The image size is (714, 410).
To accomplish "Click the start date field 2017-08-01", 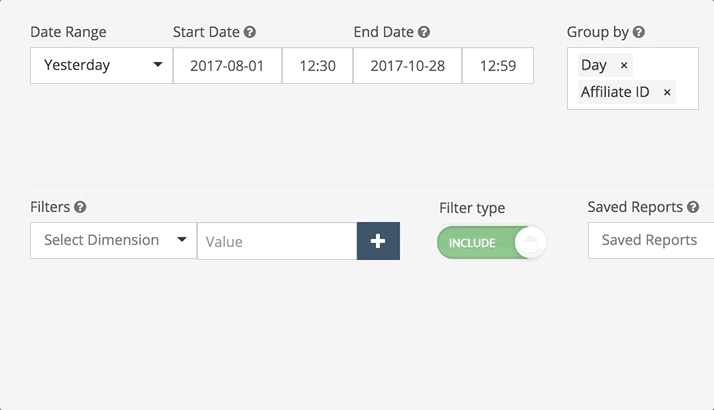I will click(x=227, y=66).
